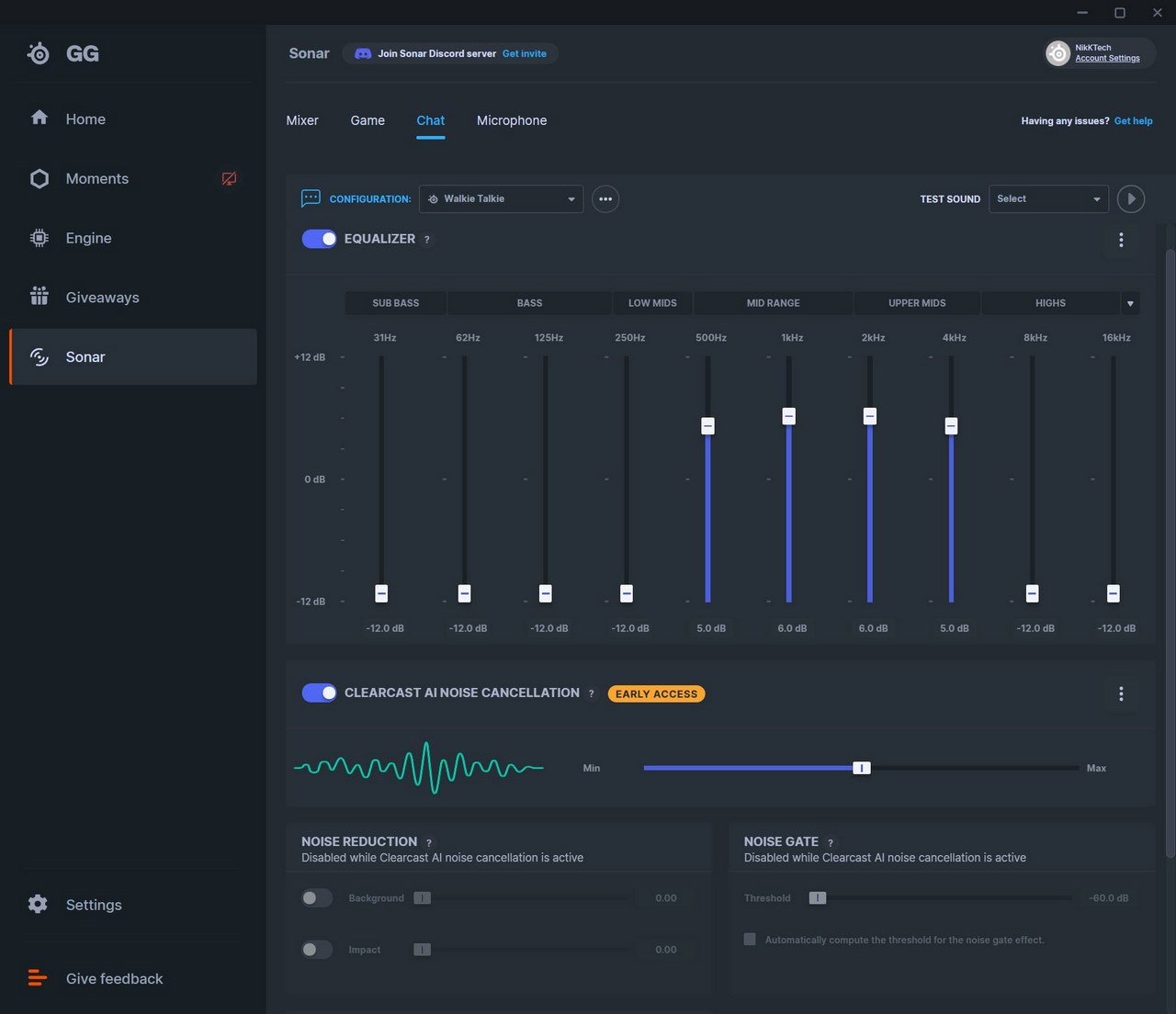Screen dimensions: 1176x1014
Task: Select the MID RANGE band header
Action: click(x=774, y=303)
